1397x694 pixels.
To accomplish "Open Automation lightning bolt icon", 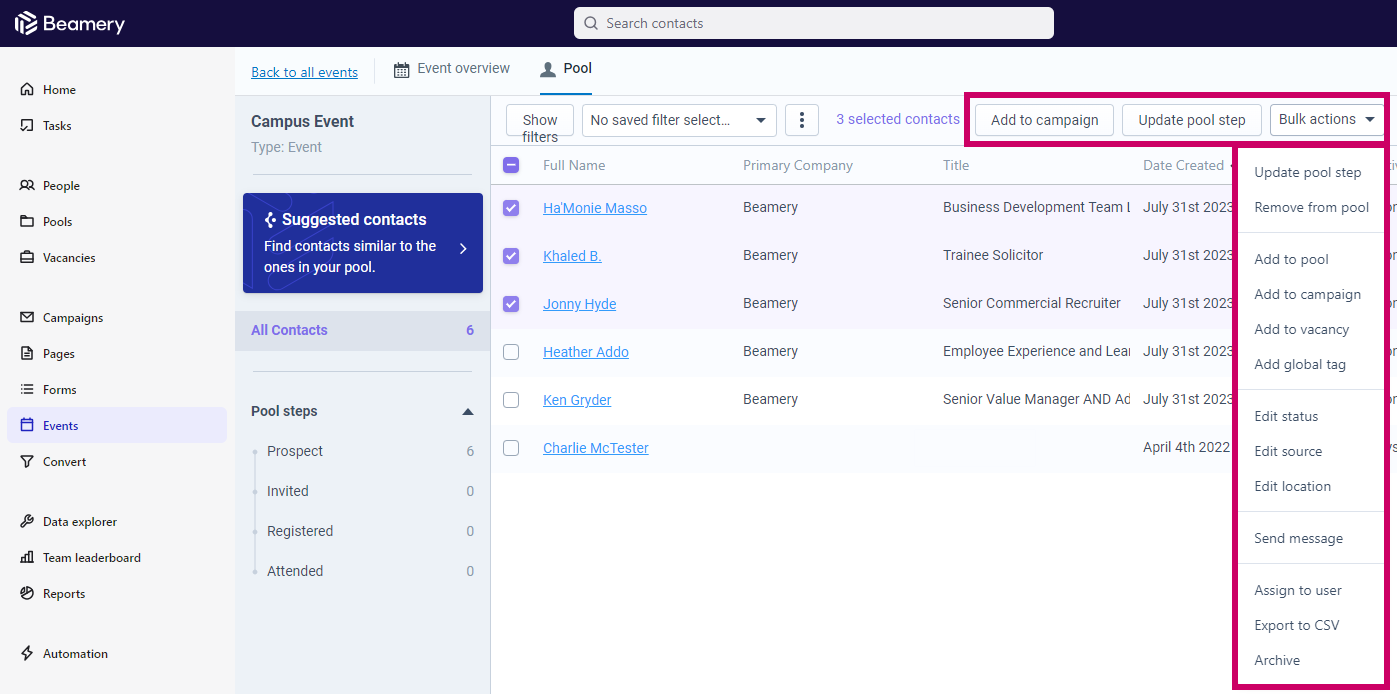I will pyautogui.click(x=27, y=654).
